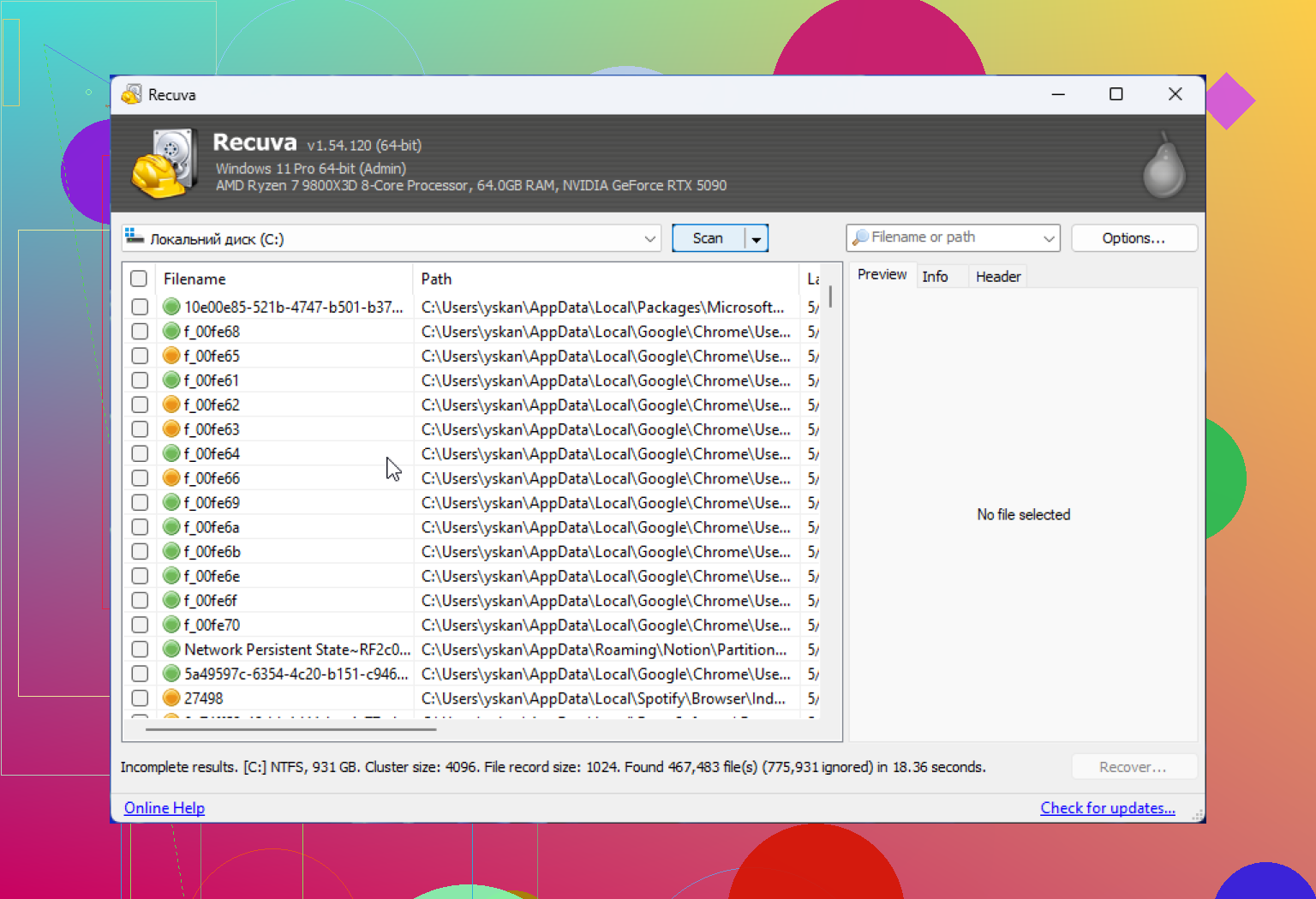Viewport: 1316px width, 899px height.
Task: Check the box for 10e00e85-521b file
Action: click(x=140, y=307)
